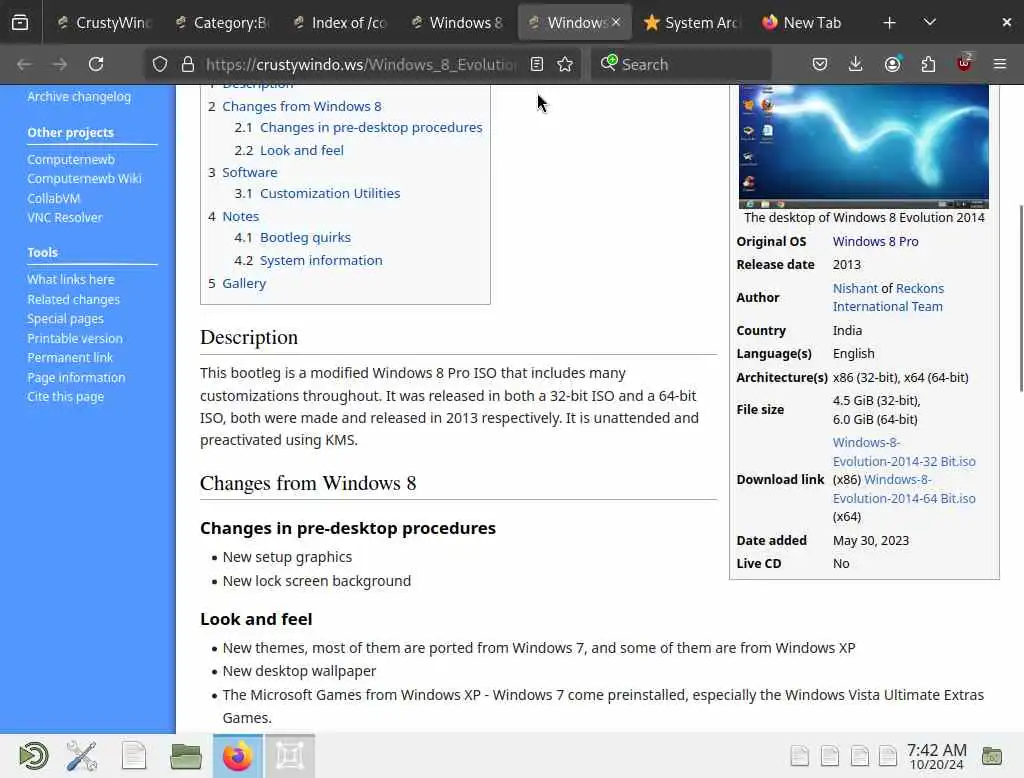Jump to Bootleg quirks contents entry
The height and width of the screenshot is (778, 1024).
(x=305, y=237)
